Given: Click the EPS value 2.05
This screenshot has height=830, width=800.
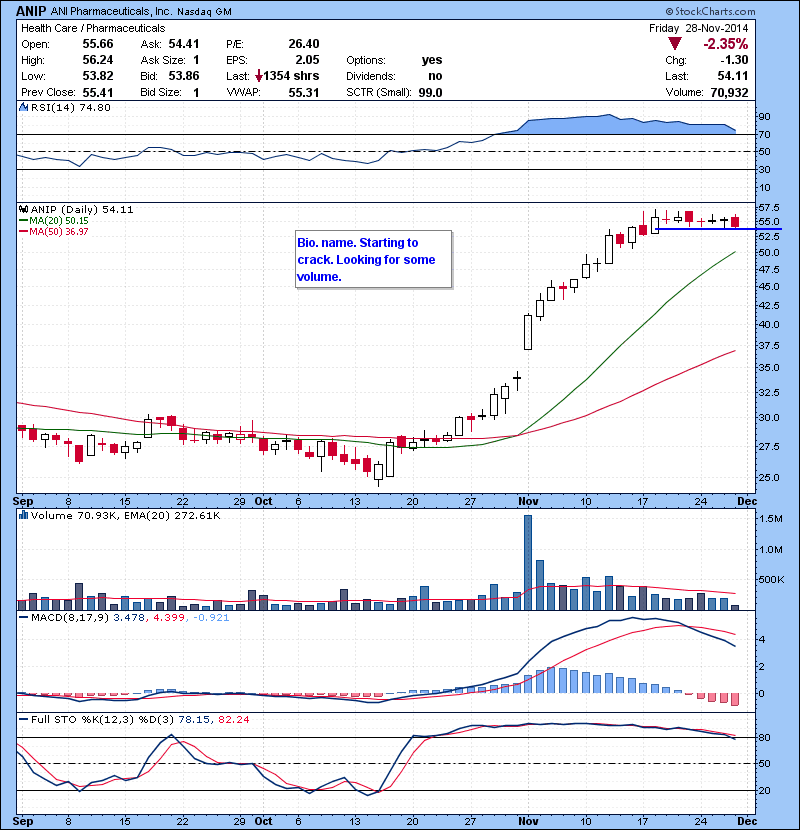Looking at the screenshot, I should [x=308, y=60].
